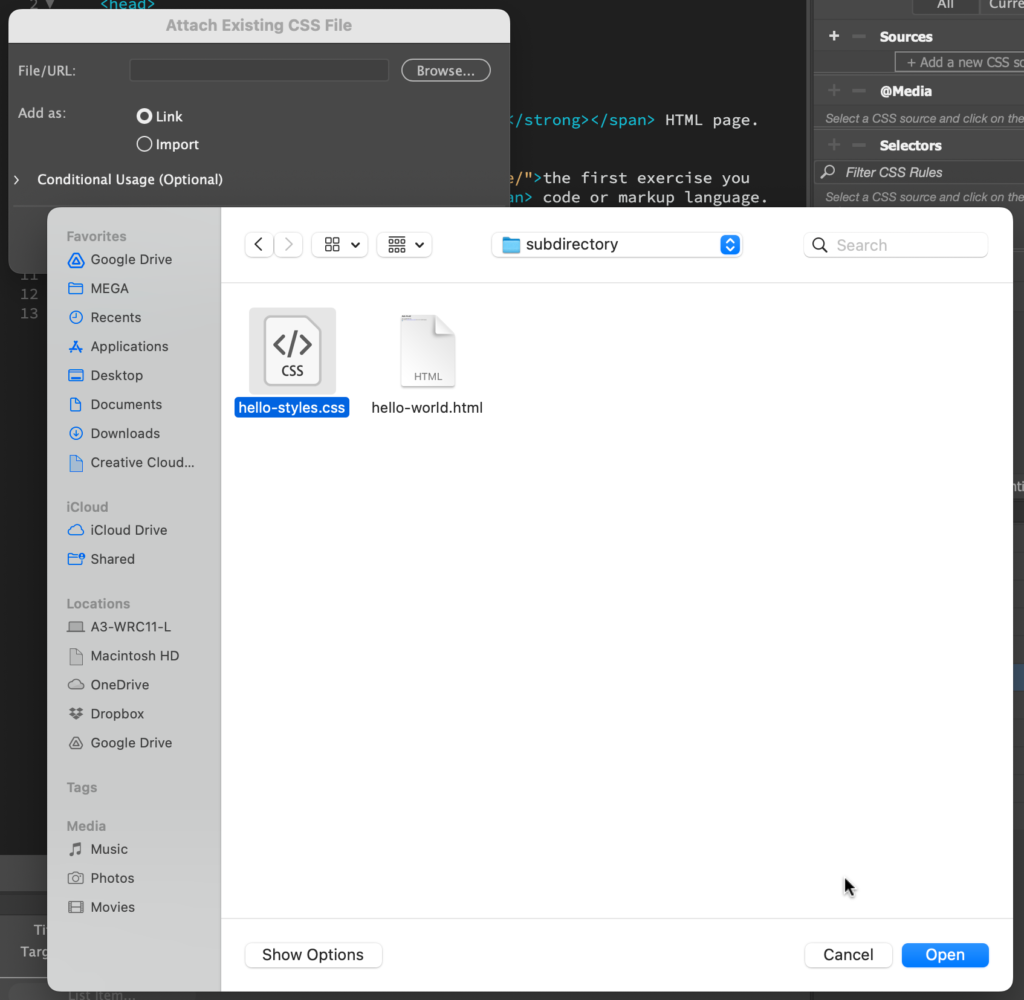Open Google Drive in Favorites sidebar
The width and height of the screenshot is (1024, 1000).
coord(130,260)
